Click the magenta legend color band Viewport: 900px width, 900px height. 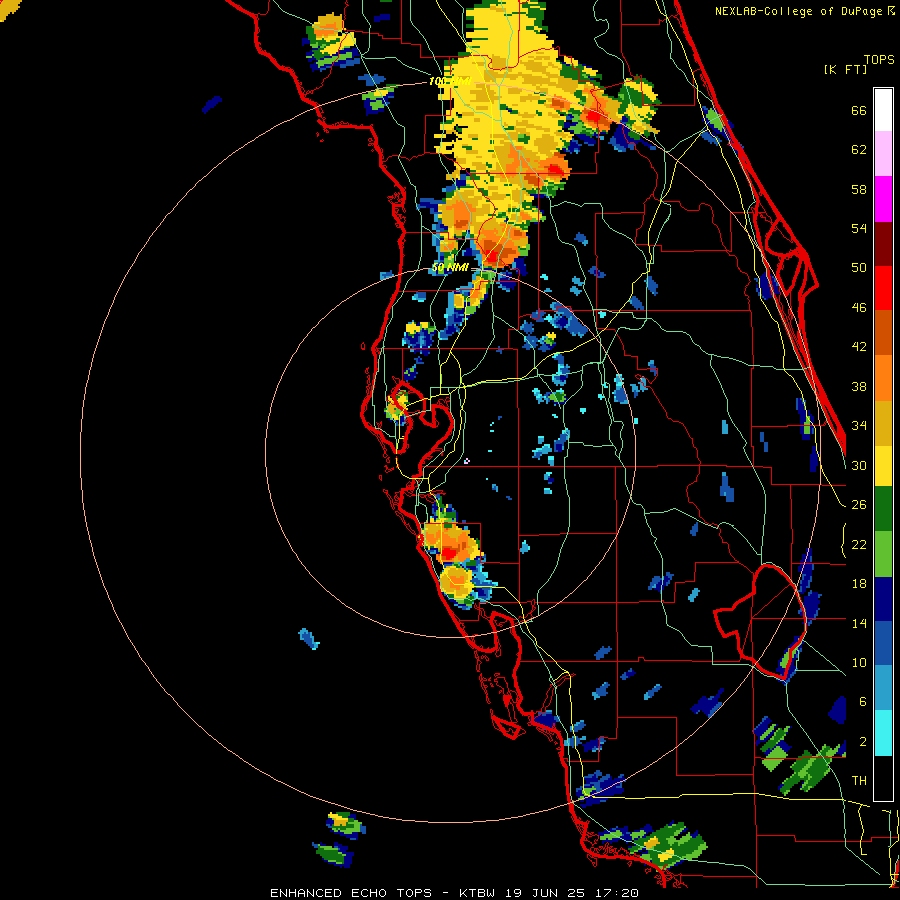pos(883,199)
